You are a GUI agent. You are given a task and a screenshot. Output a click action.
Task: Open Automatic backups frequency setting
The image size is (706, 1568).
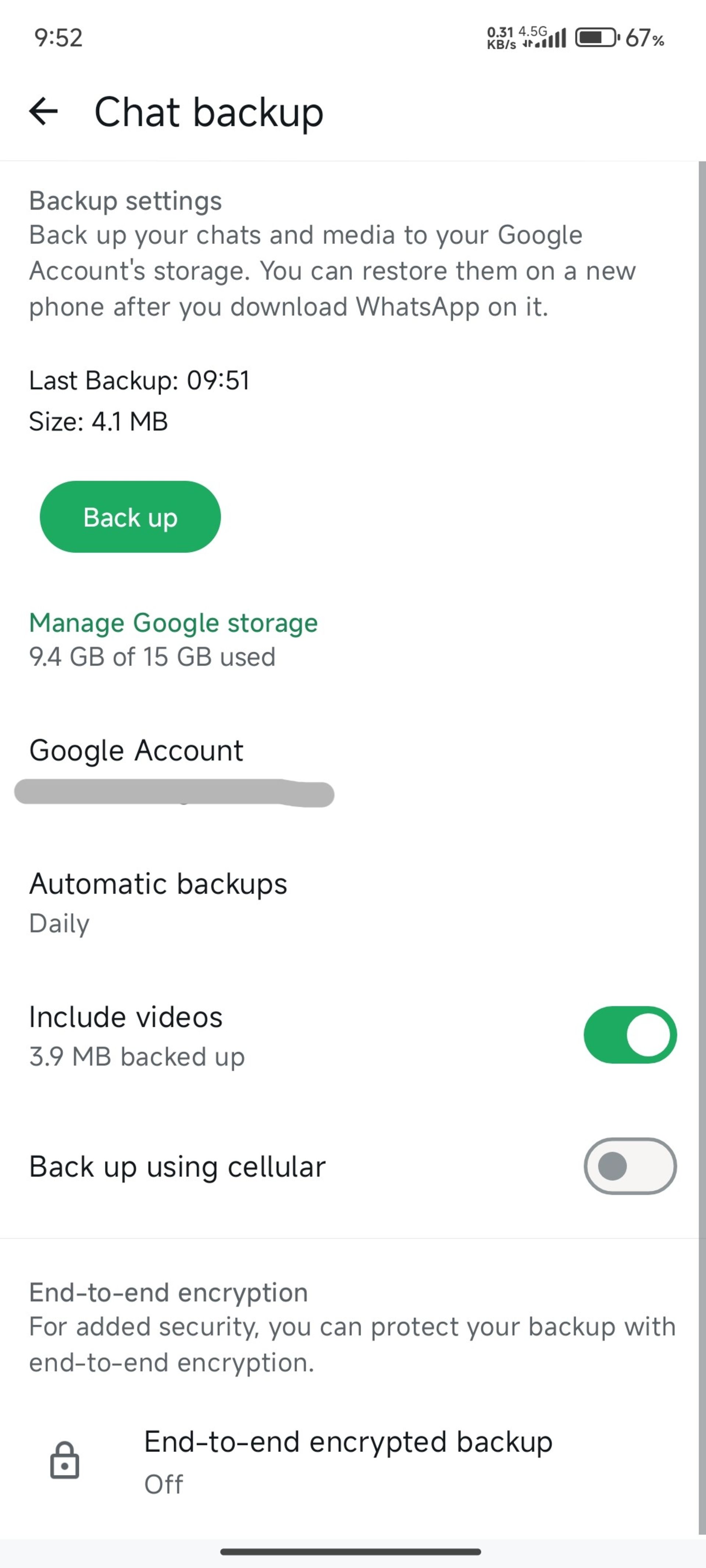click(158, 902)
